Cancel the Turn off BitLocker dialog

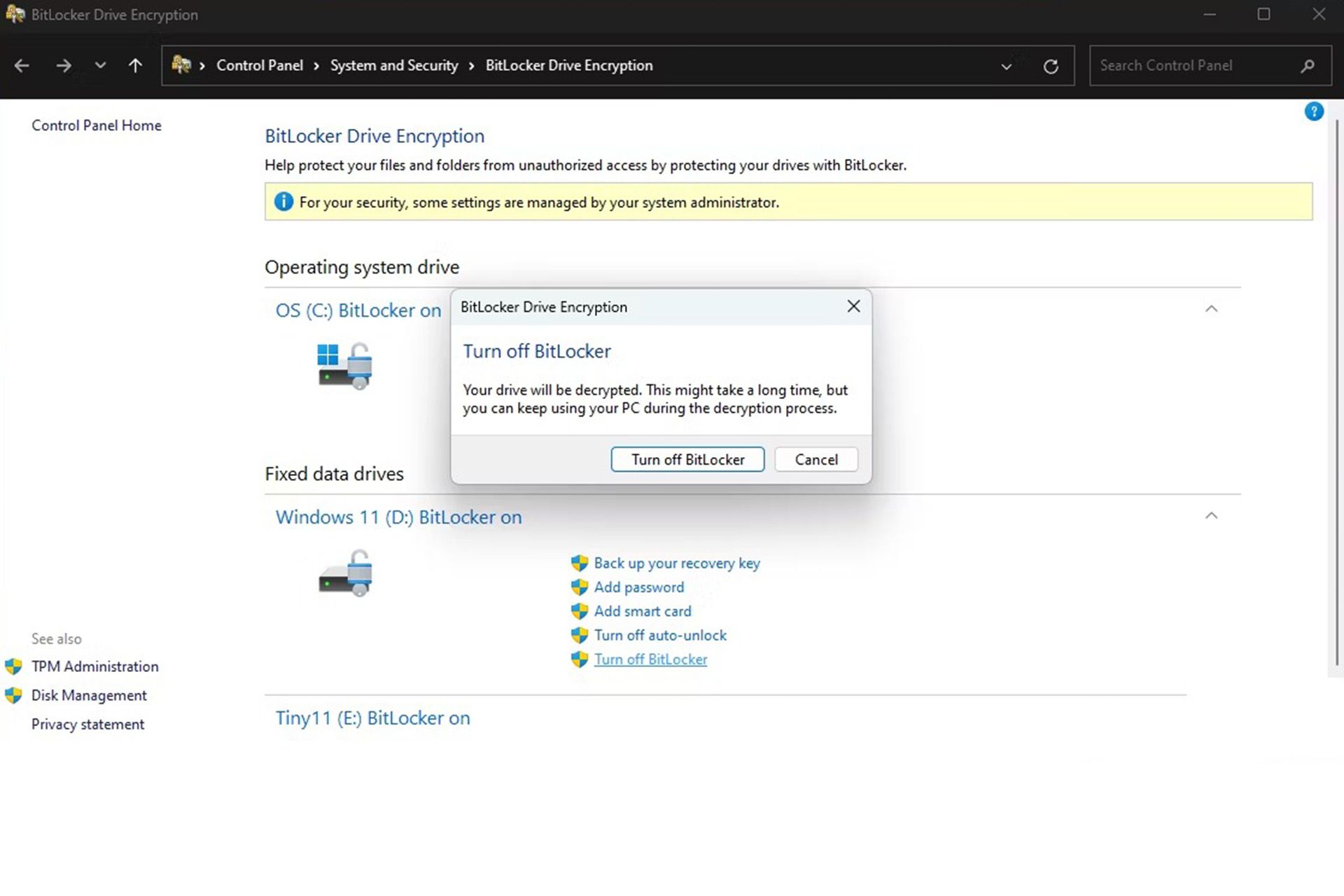pyautogui.click(x=816, y=459)
